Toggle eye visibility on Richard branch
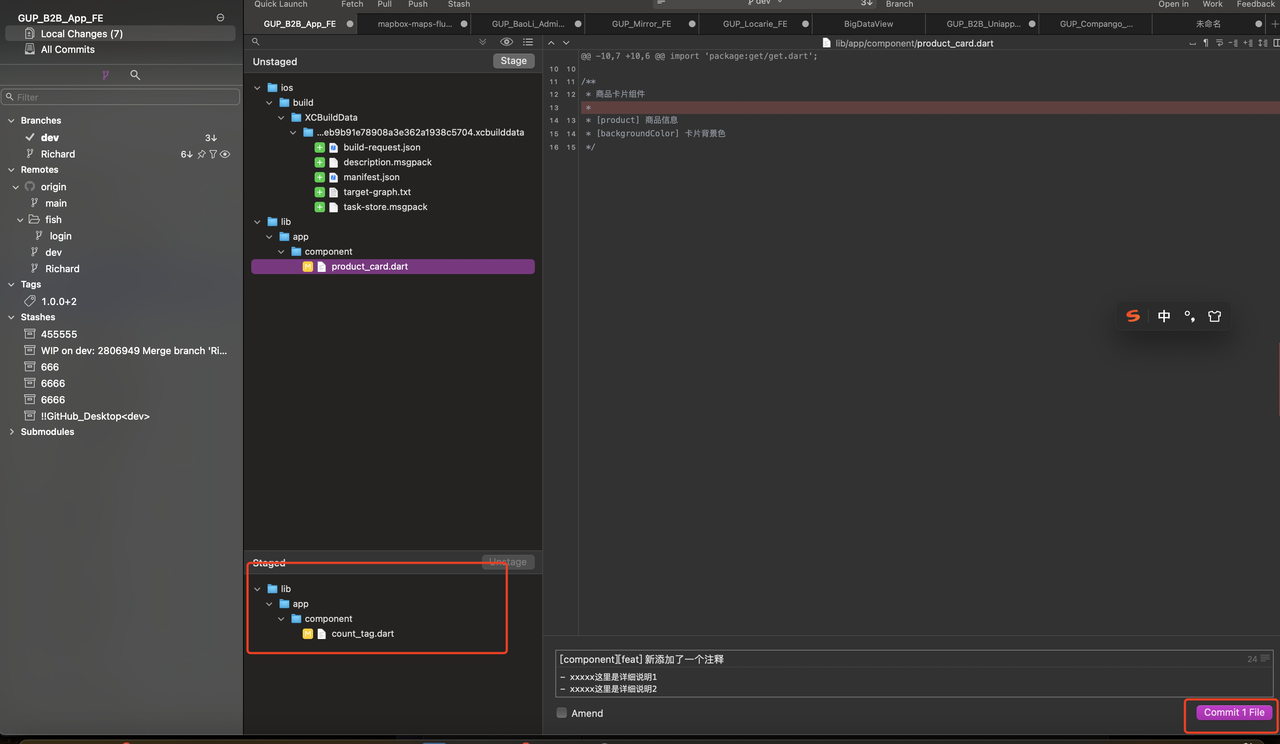This screenshot has width=1280, height=744. (x=225, y=154)
